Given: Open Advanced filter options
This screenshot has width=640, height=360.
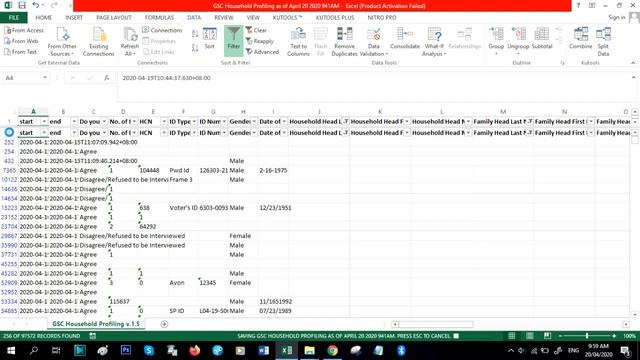Looking at the screenshot, I should 262,52.
